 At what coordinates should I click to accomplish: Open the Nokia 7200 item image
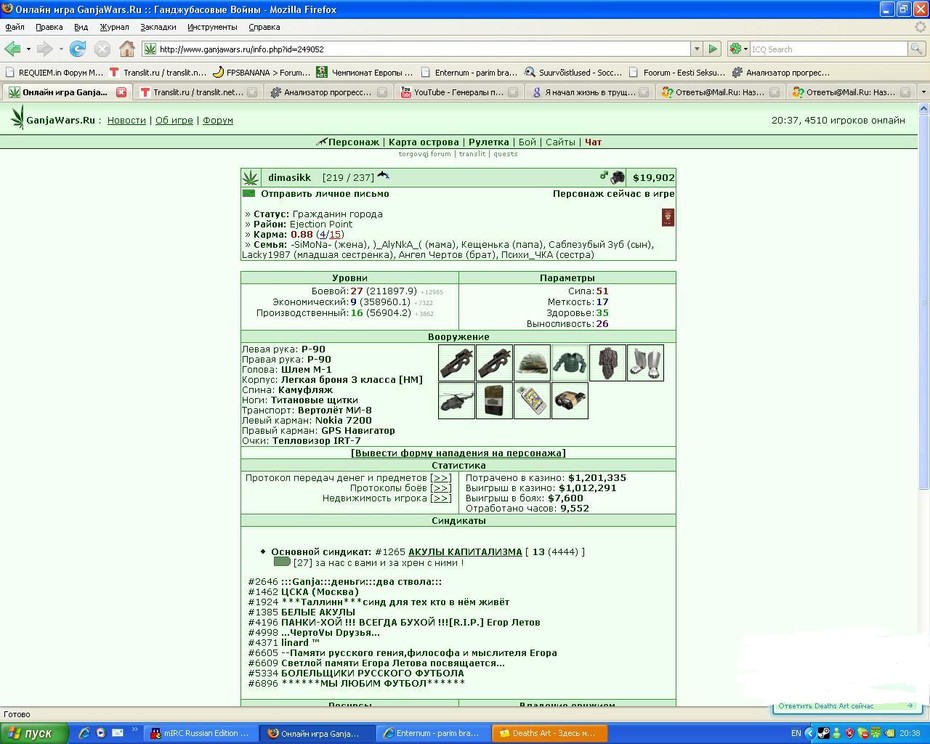click(x=494, y=401)
